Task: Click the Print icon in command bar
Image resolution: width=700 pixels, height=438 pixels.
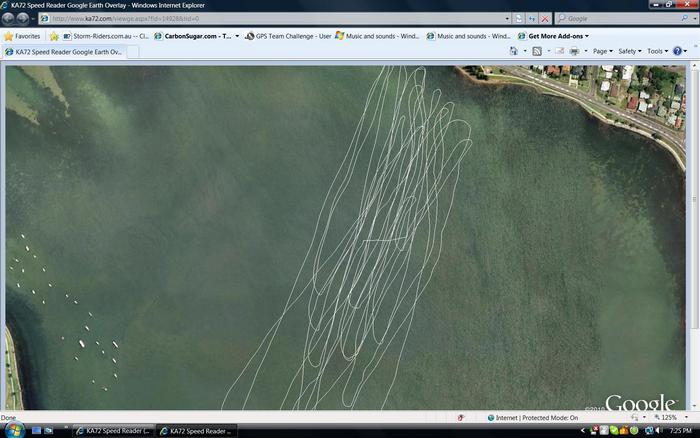Action: (x=574, y=51)
